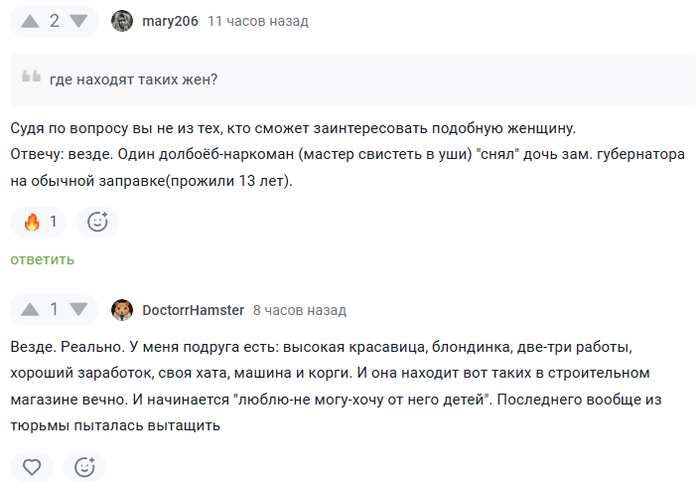700x487 pixels.
Task: Open the mary206 profile username link
Action: [x=170, y=21]
